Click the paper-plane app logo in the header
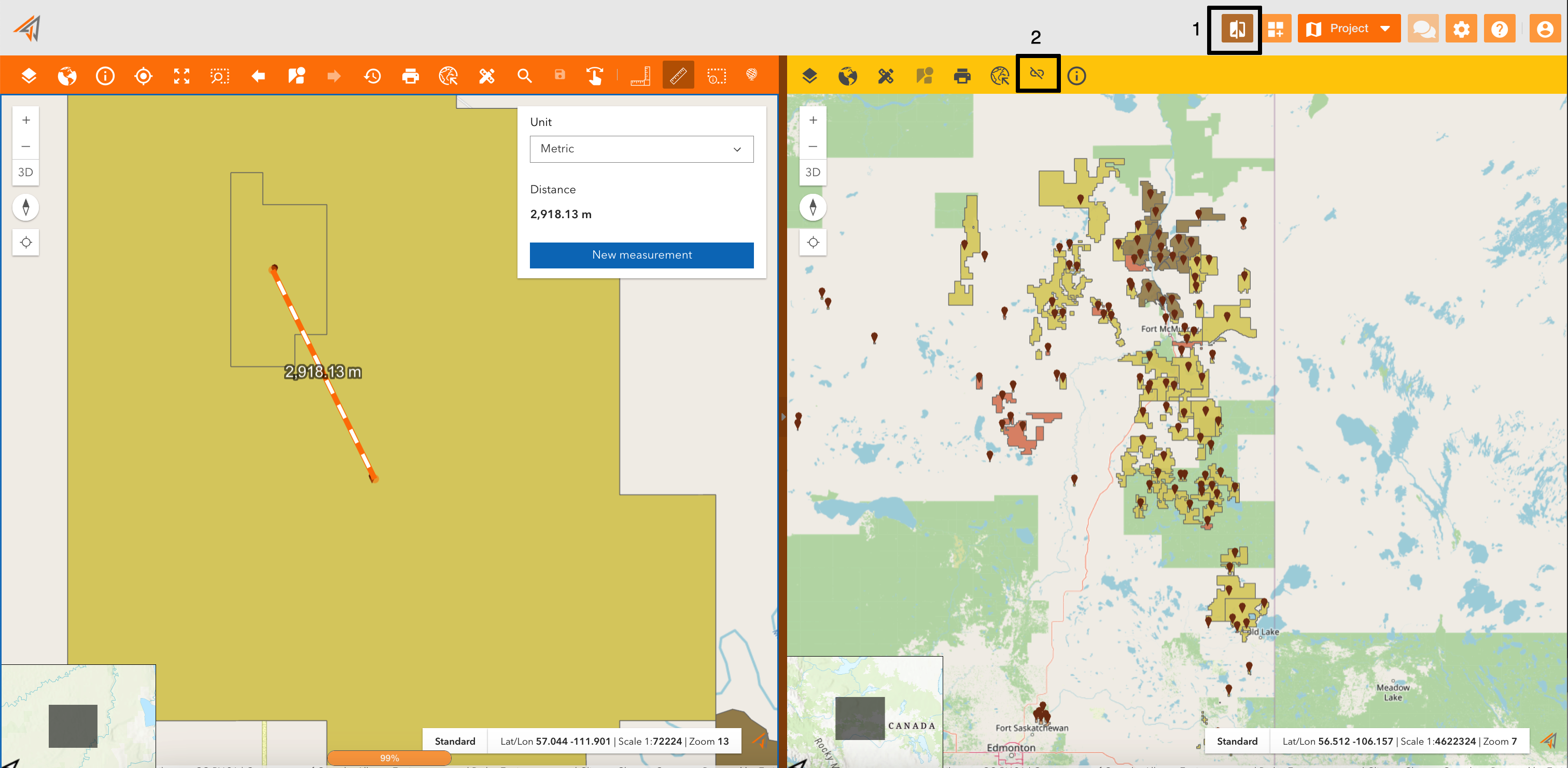Screen dimensions: 1568x768 pyautogui.click(x=27, y=28)
